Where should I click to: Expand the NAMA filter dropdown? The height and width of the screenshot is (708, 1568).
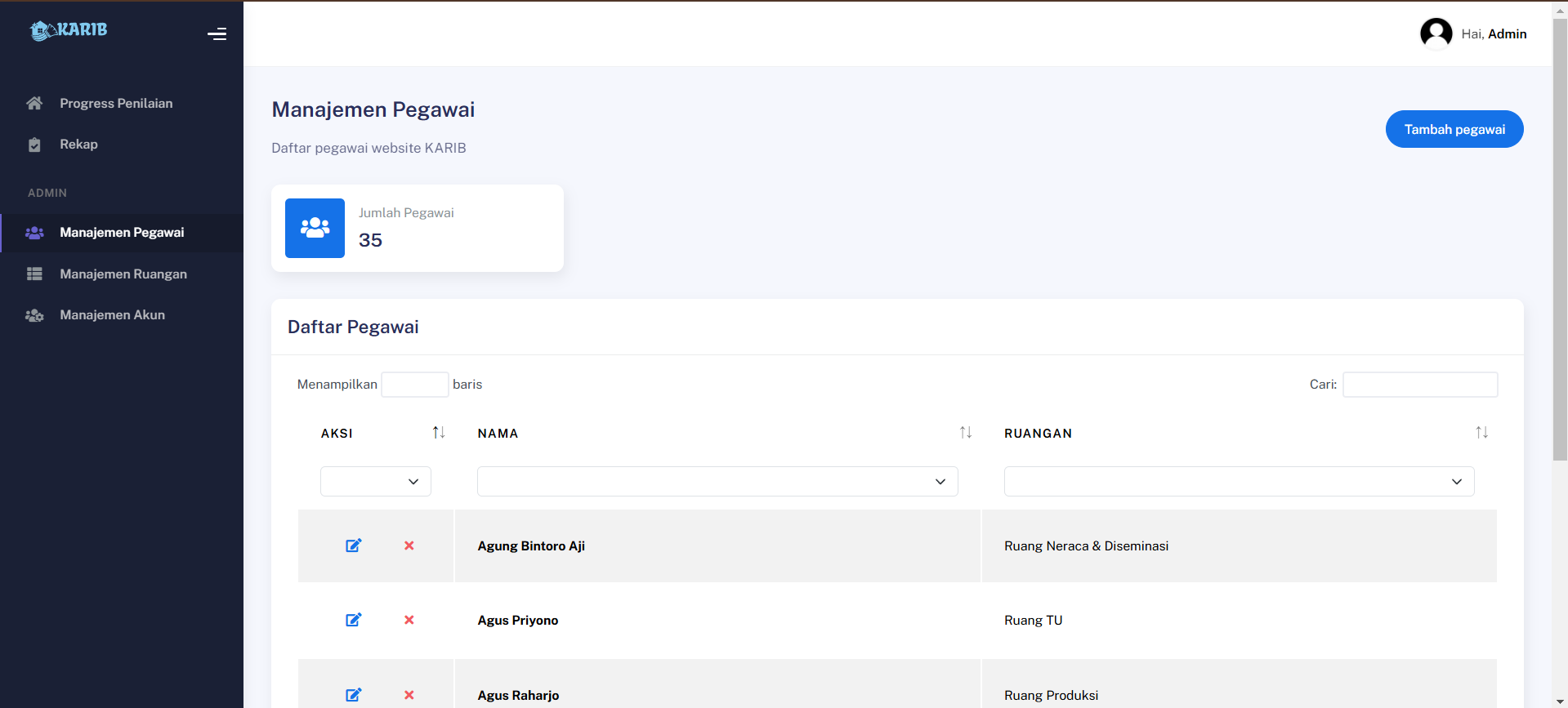click(x=717, y=482)
